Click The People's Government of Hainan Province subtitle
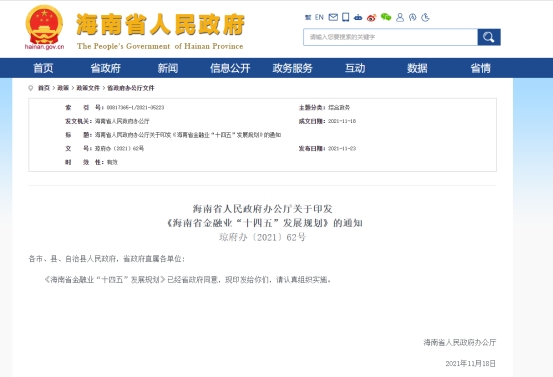The width and height of the screenshot is (553, 377). (160, 46)
